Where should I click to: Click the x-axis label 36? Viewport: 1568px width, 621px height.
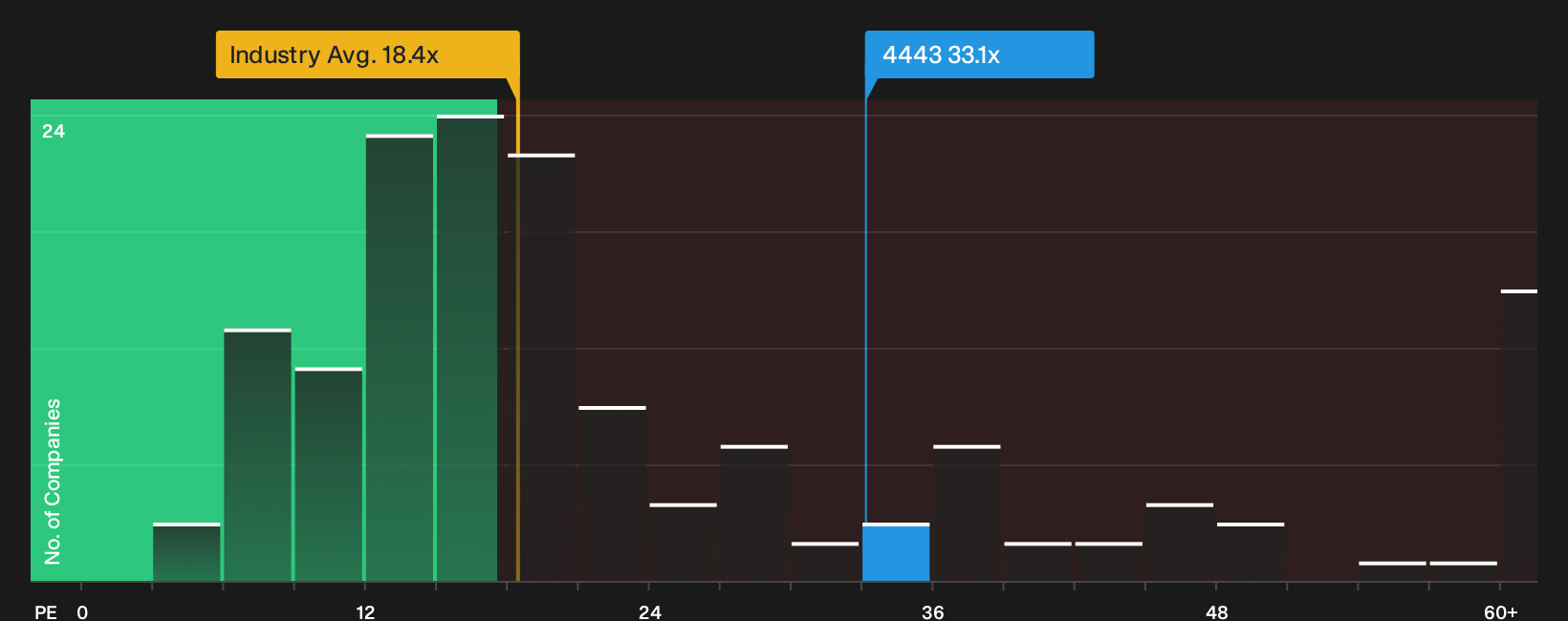(933, 612)
